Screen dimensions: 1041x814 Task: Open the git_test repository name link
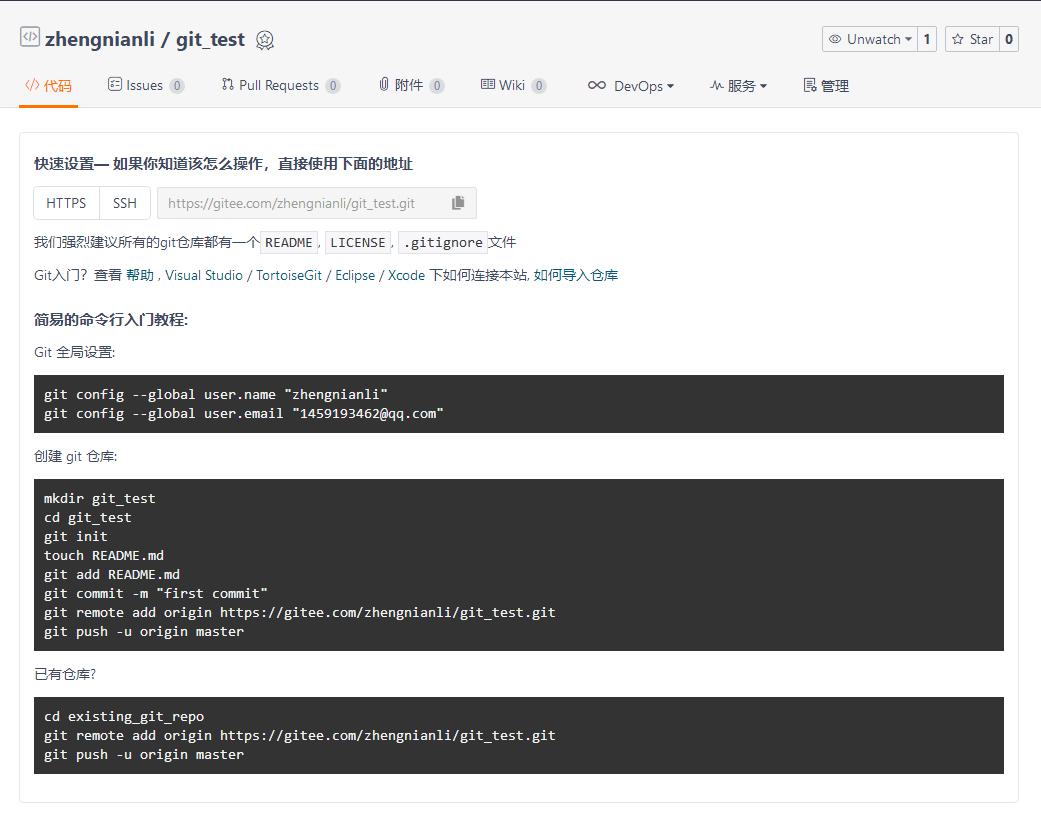pyautogui.click(x=210, y=39)
